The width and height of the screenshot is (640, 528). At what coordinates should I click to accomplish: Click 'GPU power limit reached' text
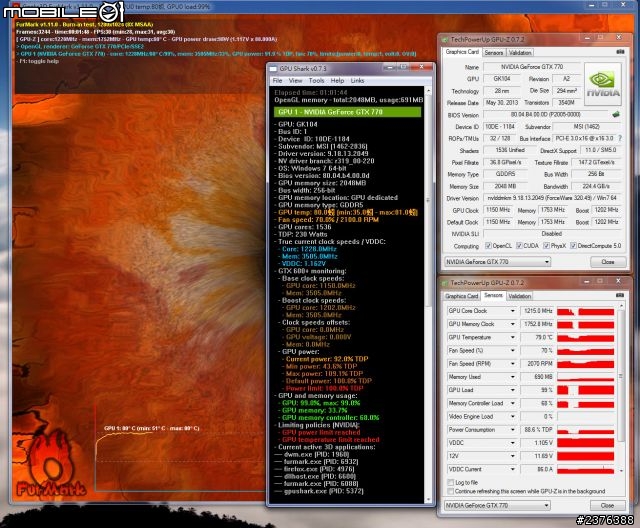(x=321, y=433)
